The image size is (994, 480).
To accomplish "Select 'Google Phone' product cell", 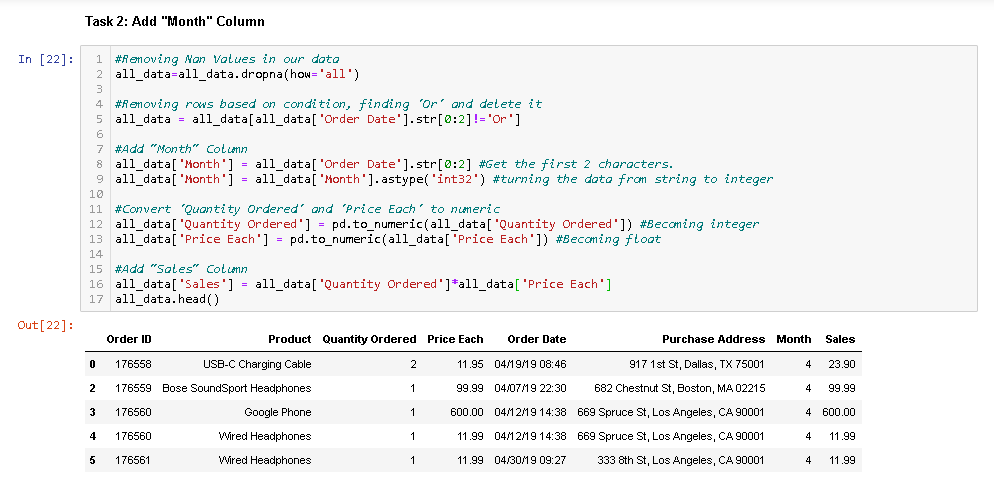I will (278, 412).
